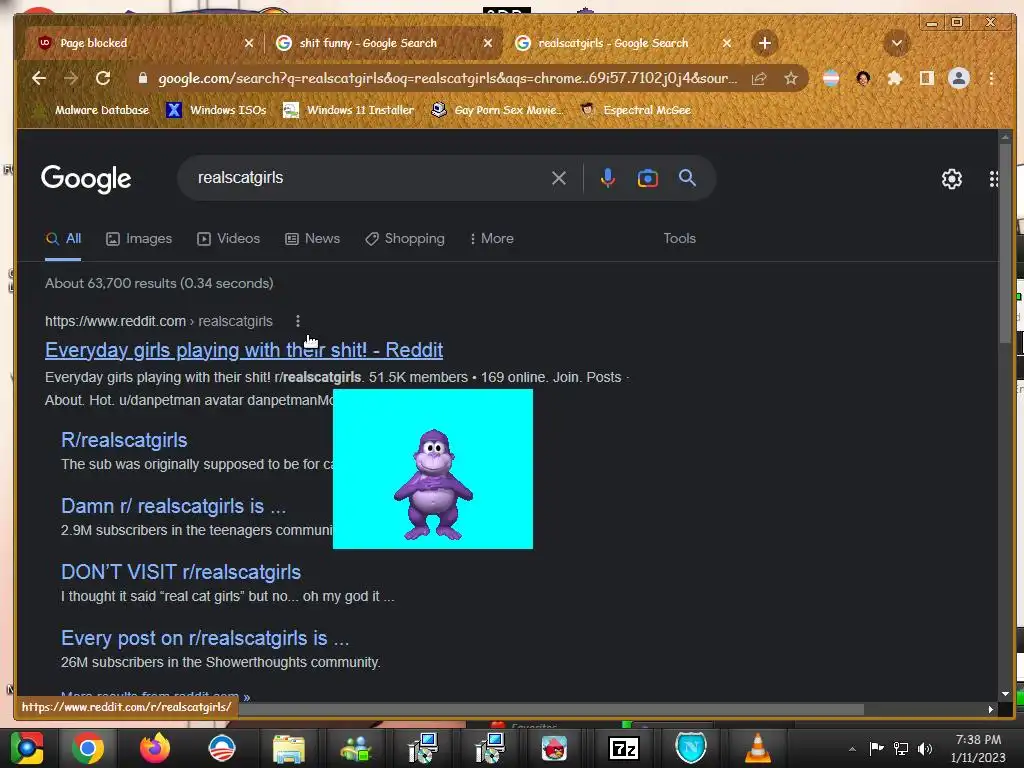Click the address bar URL
1024x768 pixels.
pyautogui.click(x=447, y=78)
